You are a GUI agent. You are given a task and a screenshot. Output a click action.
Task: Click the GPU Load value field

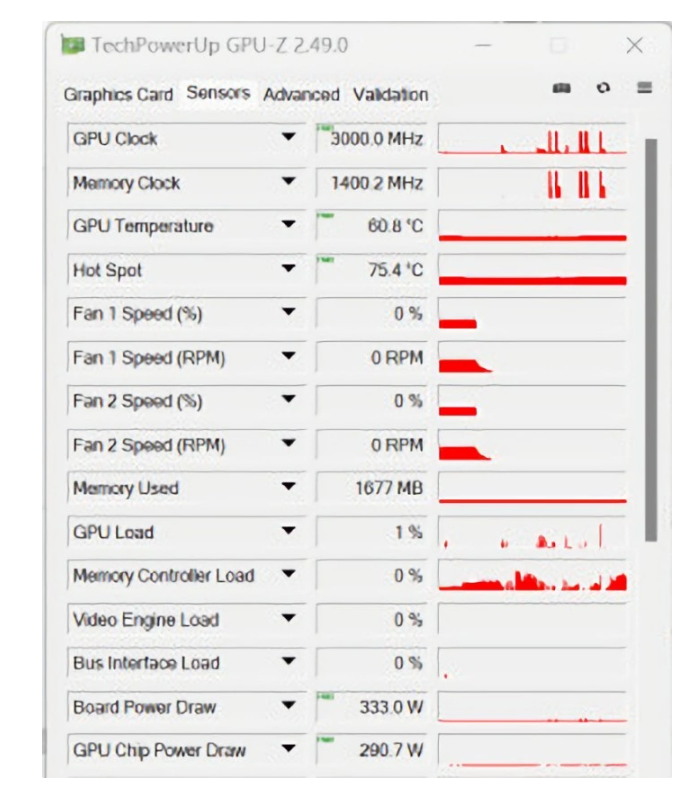click(371, 533)
